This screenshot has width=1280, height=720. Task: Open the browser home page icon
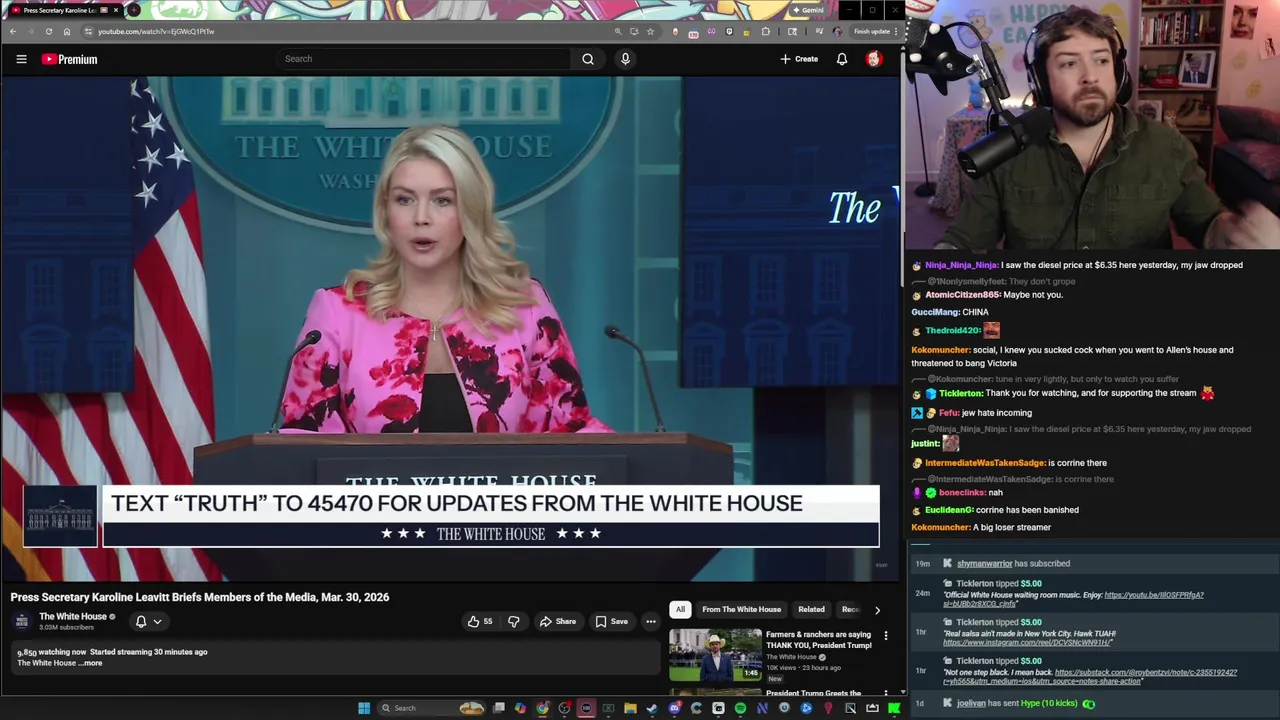pyautogui.click(x=67, y=31)
